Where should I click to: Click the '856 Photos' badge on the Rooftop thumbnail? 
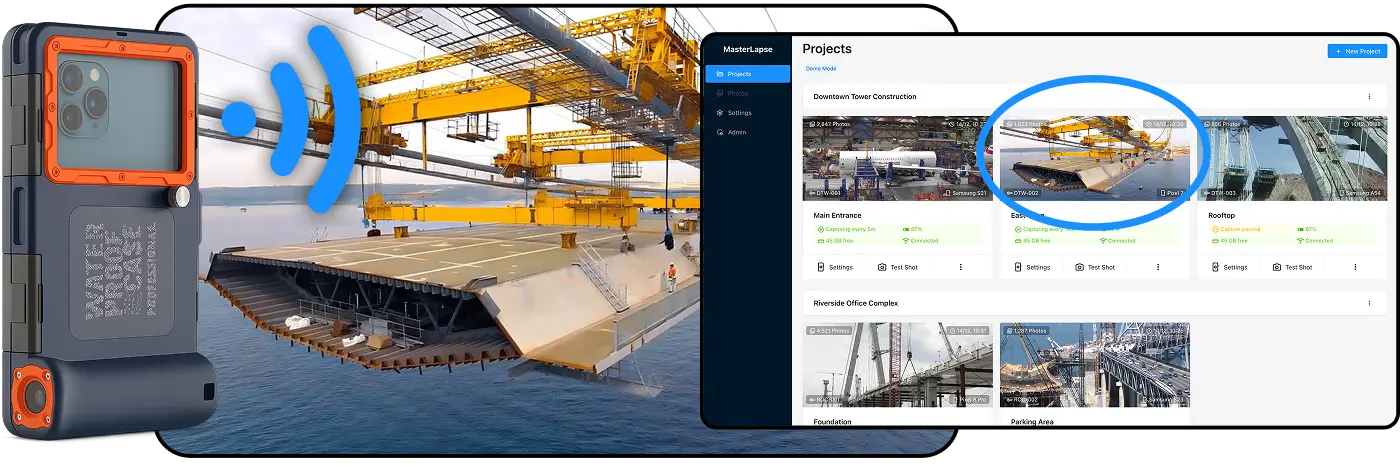1221,124
